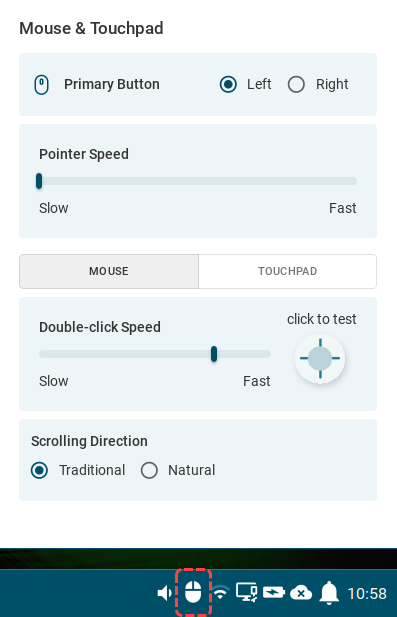Click the 10:58 clock in taskbar
397x617 pixels.
pyautogui.click(x=367, y=593)
